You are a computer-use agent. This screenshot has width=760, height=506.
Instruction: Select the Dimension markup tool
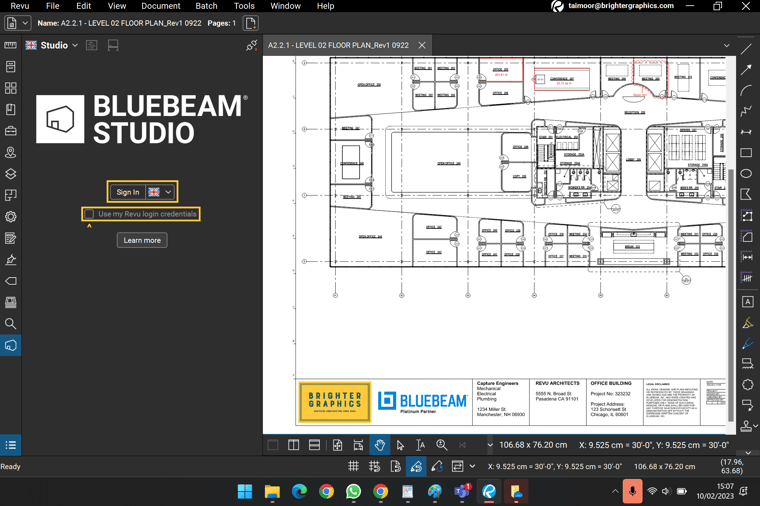(x=746, y=132)
